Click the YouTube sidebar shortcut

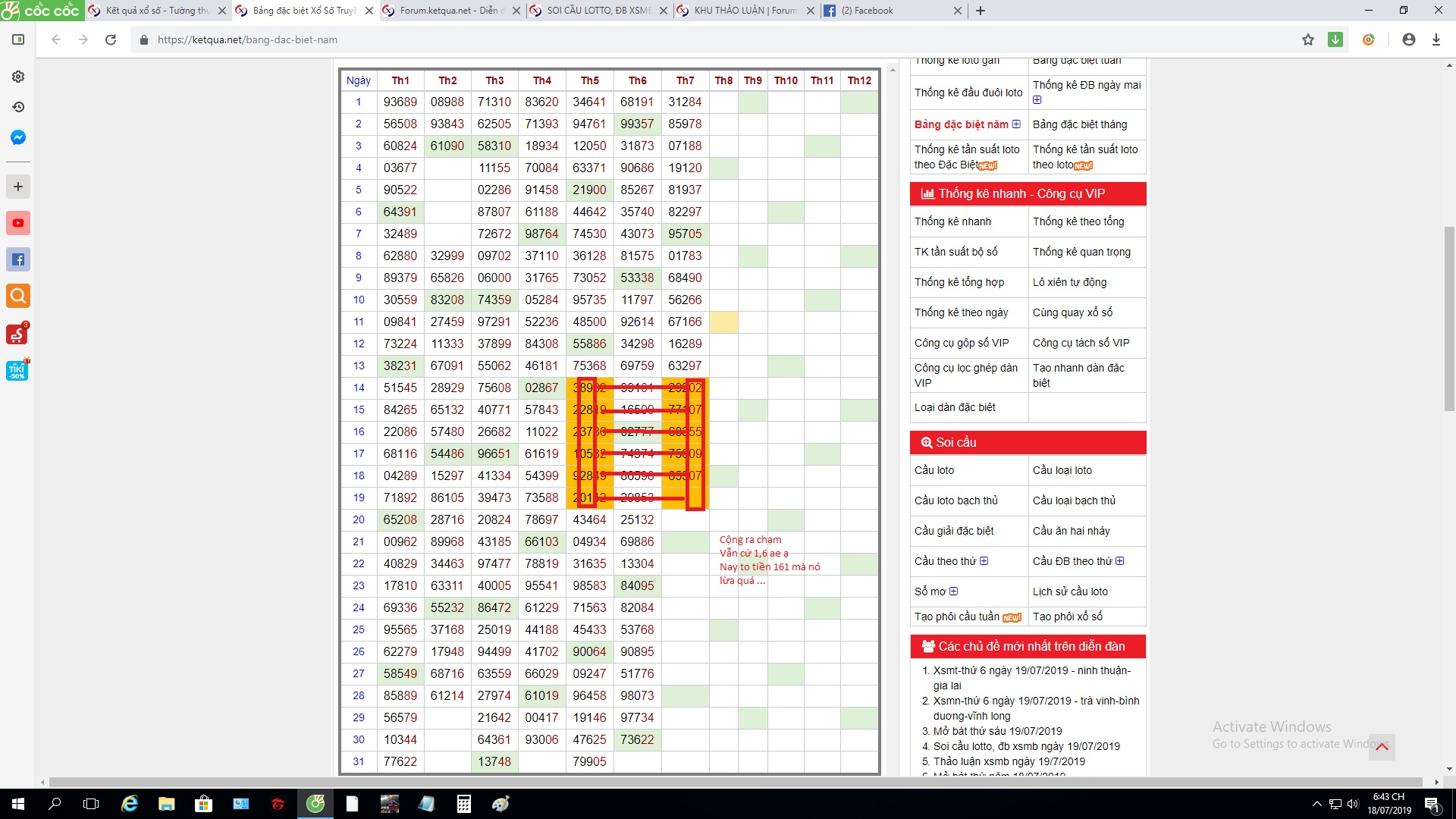[18, 223]
